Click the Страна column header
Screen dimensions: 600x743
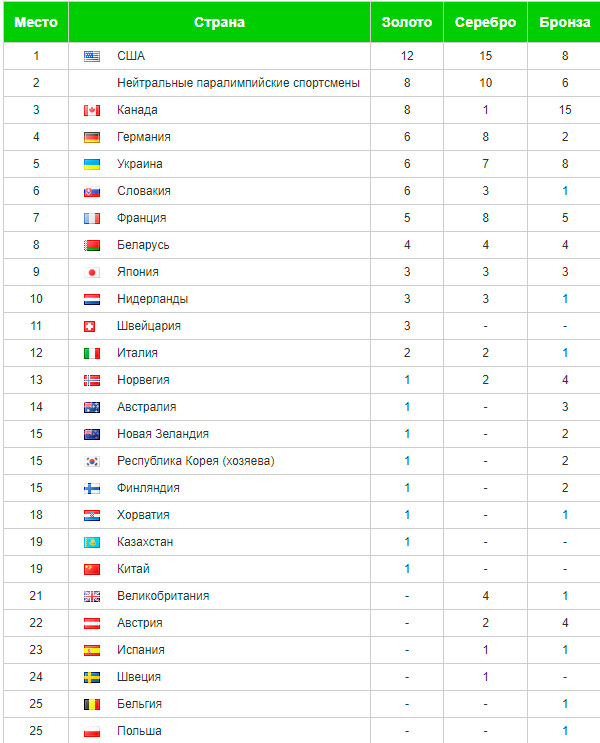(219, 22)
